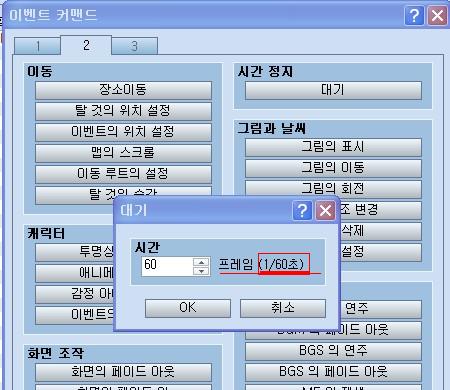Viewport: 450px width, 390px height.
Task: Open 맵의 스크롤 command
Action: 123,153
